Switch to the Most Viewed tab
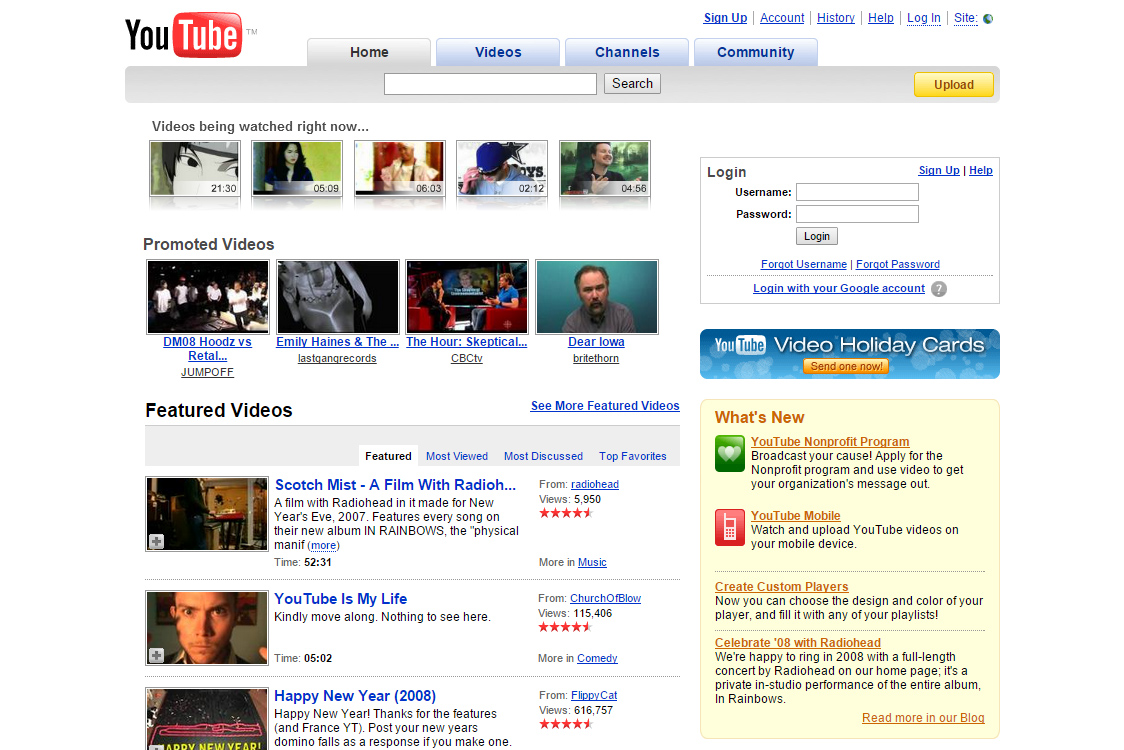This screenshot has height=750, width=1124. [456, 456]
